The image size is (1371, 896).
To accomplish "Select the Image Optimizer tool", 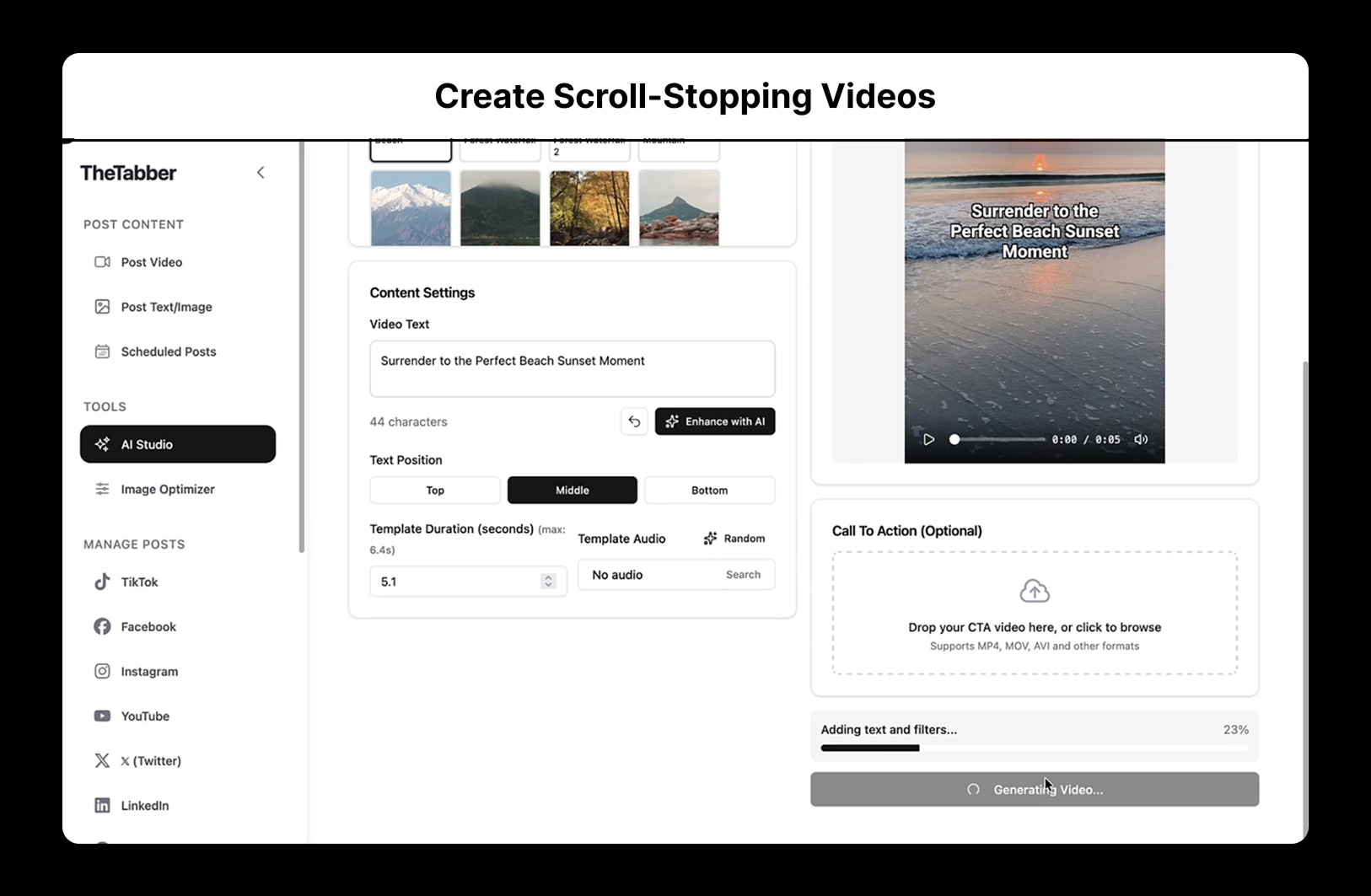I will (x=167, y=489).
